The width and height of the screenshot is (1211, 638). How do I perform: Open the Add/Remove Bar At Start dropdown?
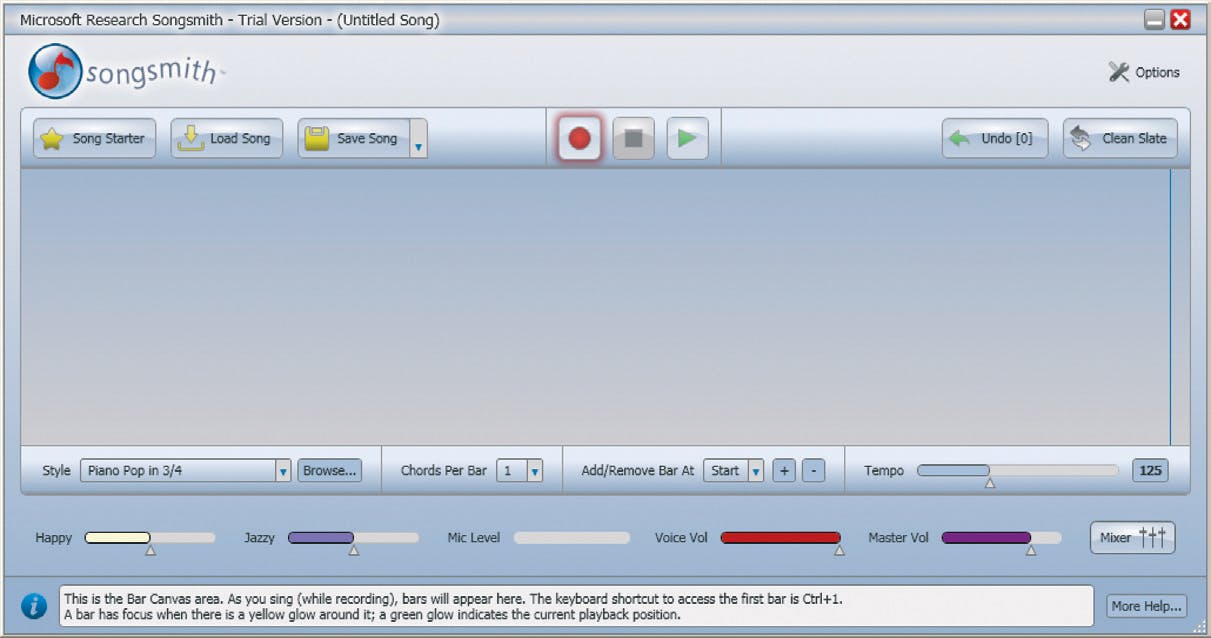733,470
